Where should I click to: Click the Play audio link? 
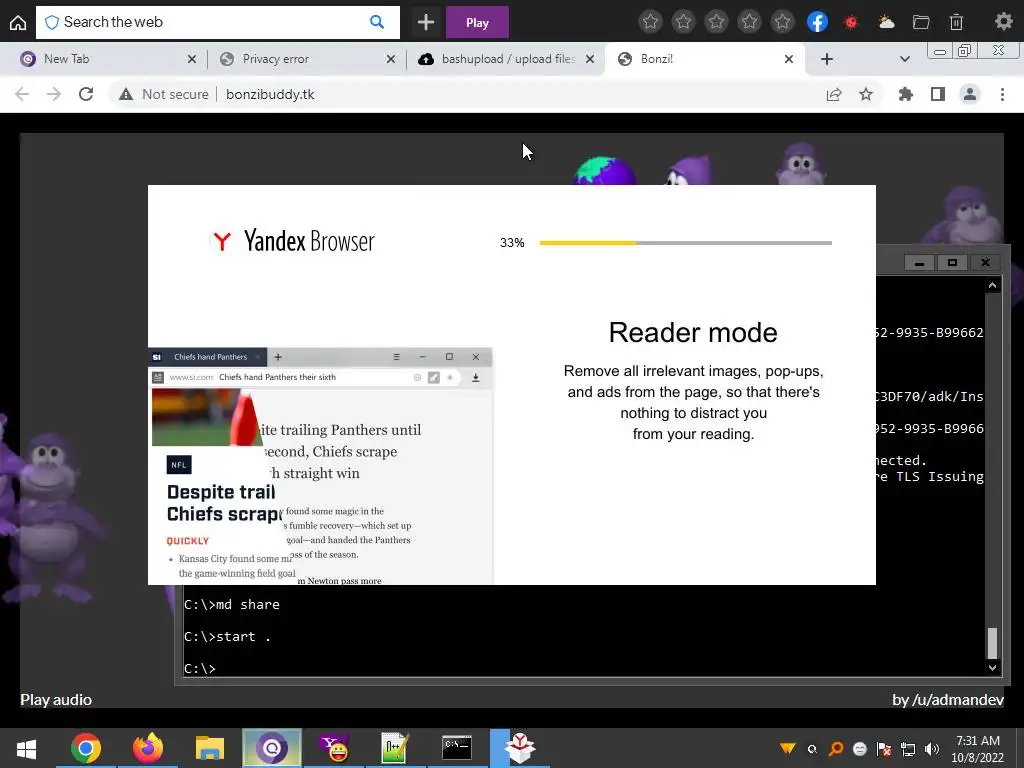(56, 699)
